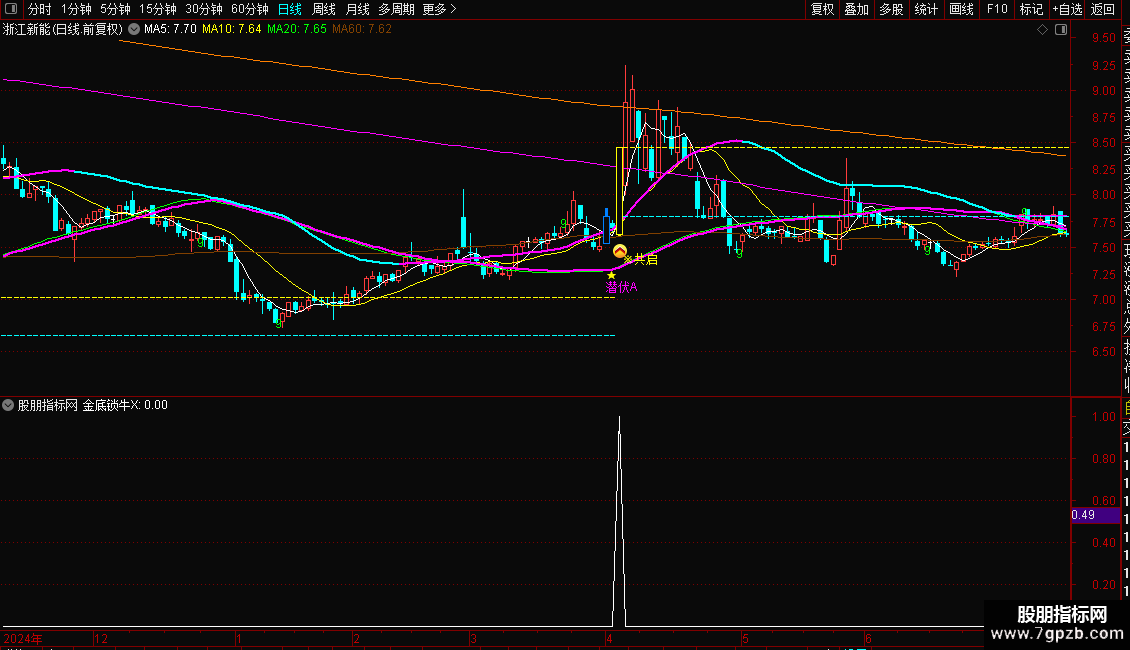The image size is (1130, 650).
Task: Expand the 更多 periods menu
Action: (440, 9)
